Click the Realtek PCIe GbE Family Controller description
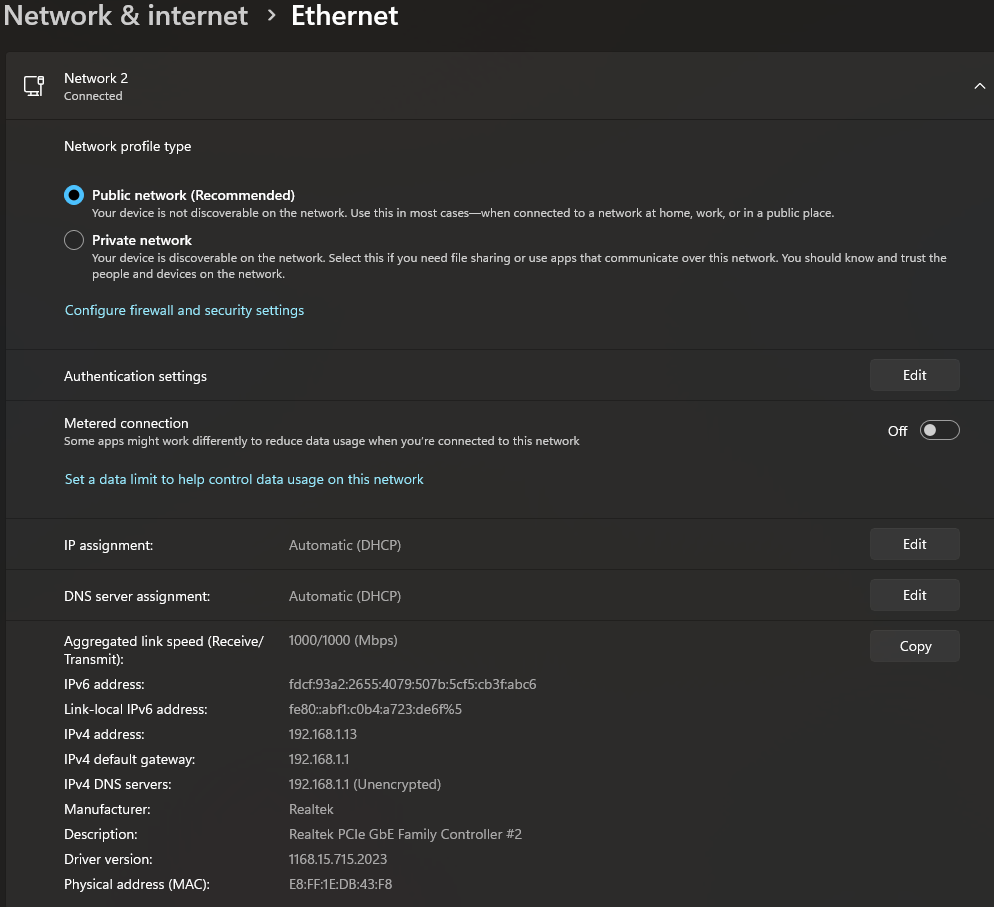 (406, 834)
